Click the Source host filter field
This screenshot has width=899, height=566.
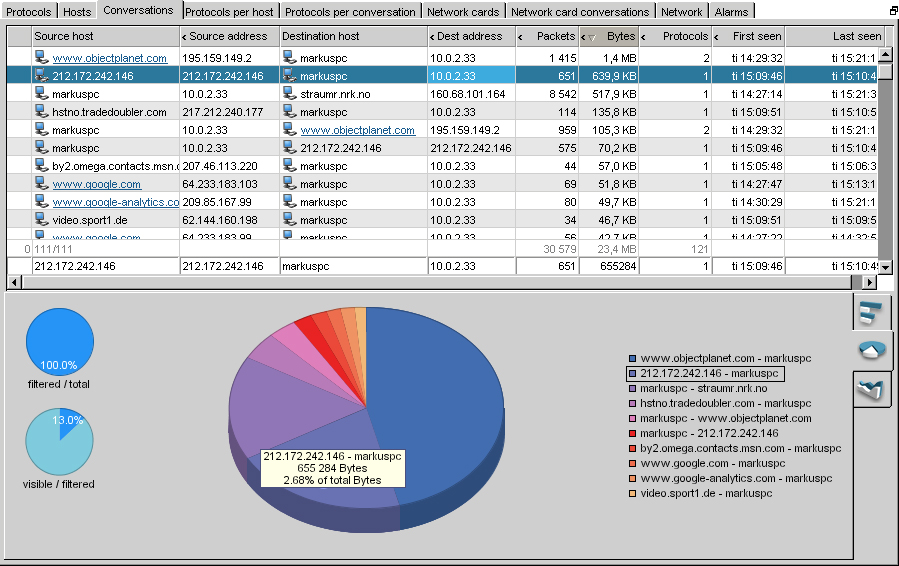[x=105, y=266]
